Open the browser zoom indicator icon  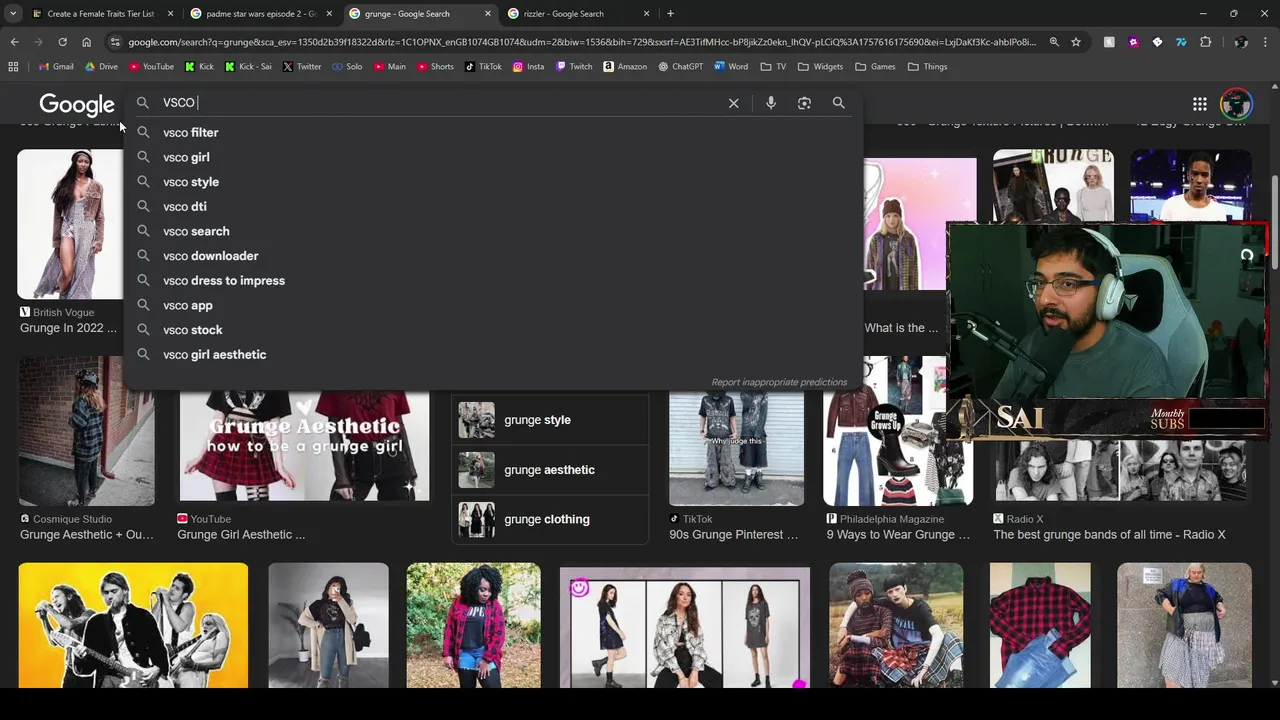(x=1054, y=42)
